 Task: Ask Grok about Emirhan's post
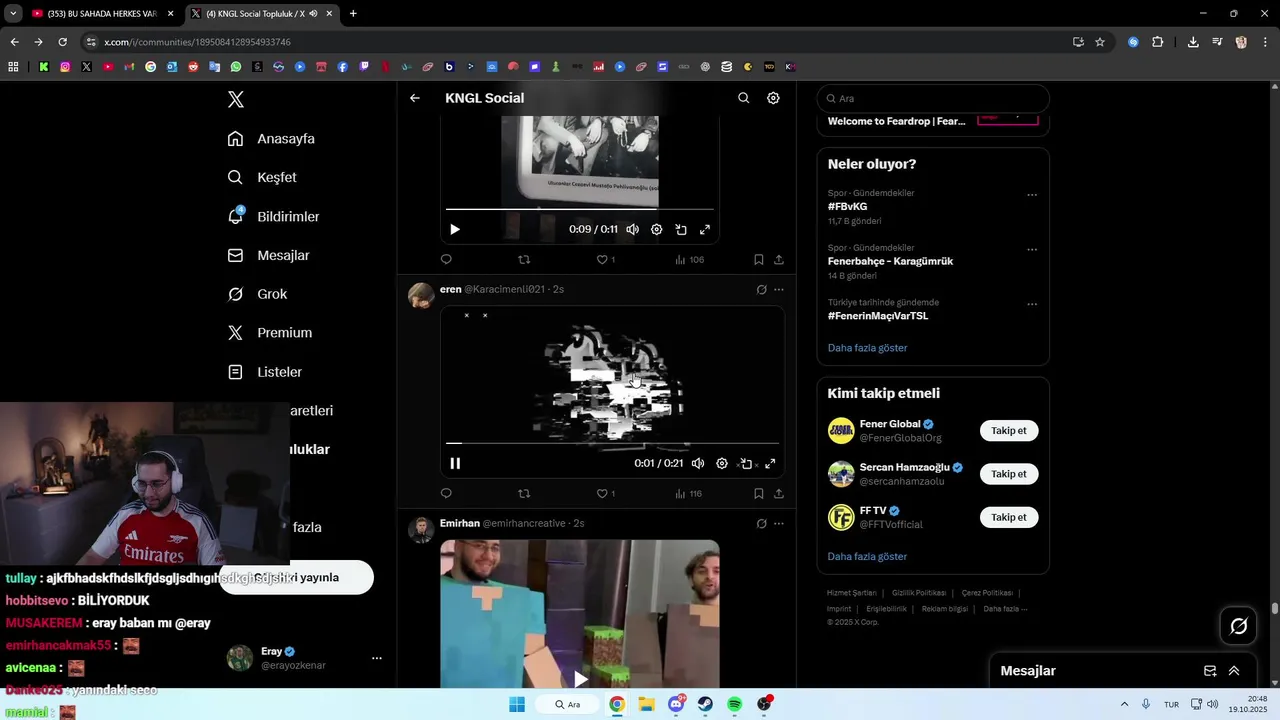coord(761,523)
